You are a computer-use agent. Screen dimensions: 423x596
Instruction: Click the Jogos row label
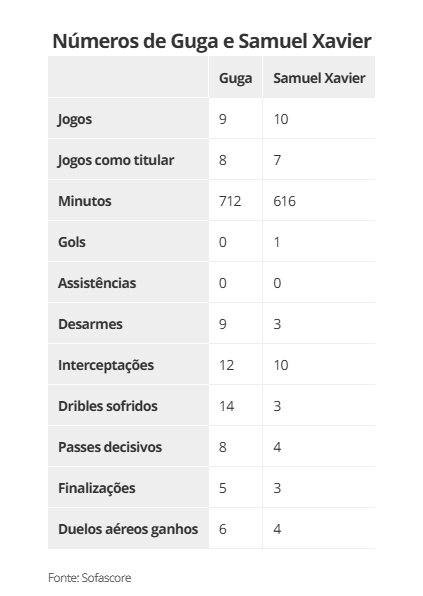click(x=75, y=119)
